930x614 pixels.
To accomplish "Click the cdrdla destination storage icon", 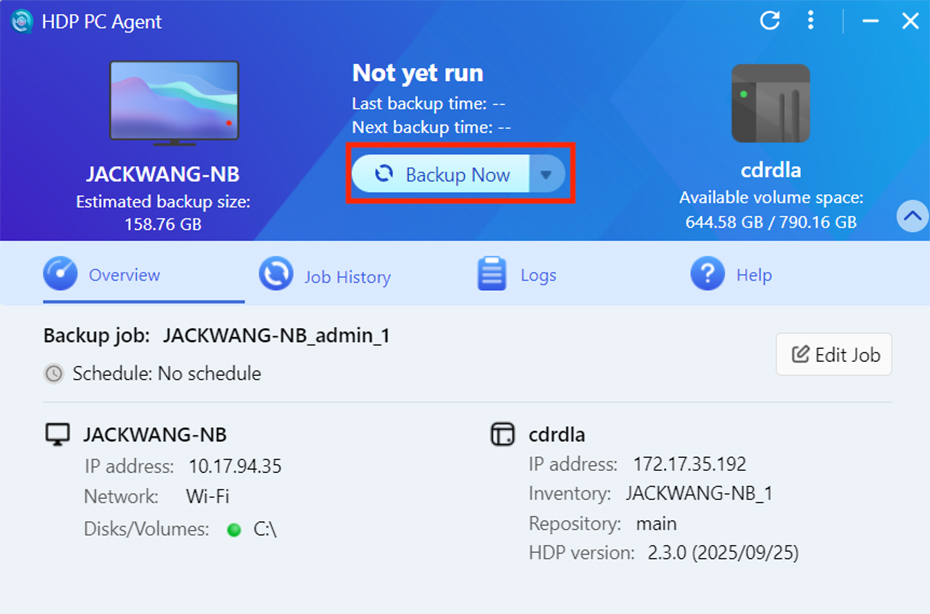I will 502,435.
